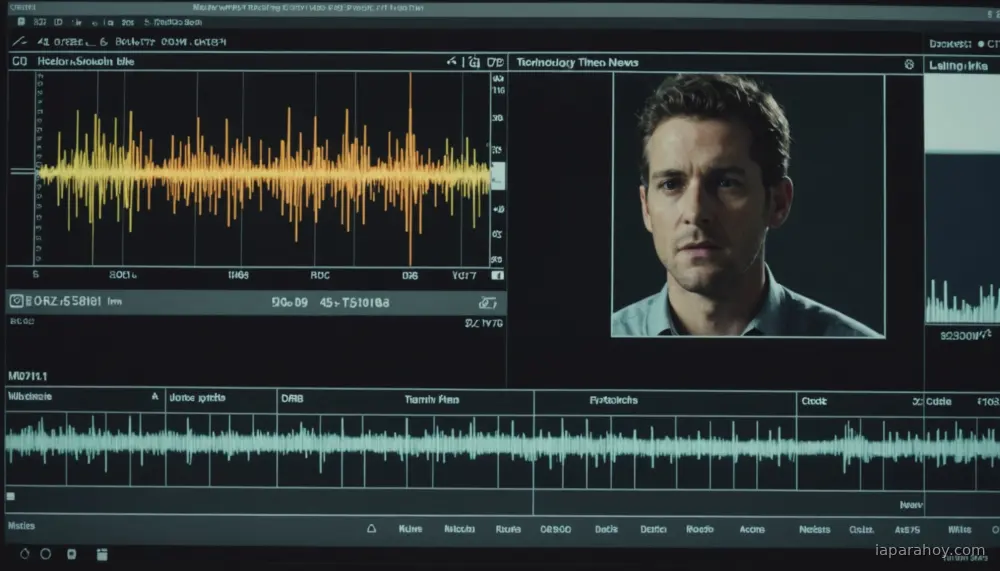Select the 'Tiamh Ftan' column header
1000x571 pixels.
click(x=432, y=399)
